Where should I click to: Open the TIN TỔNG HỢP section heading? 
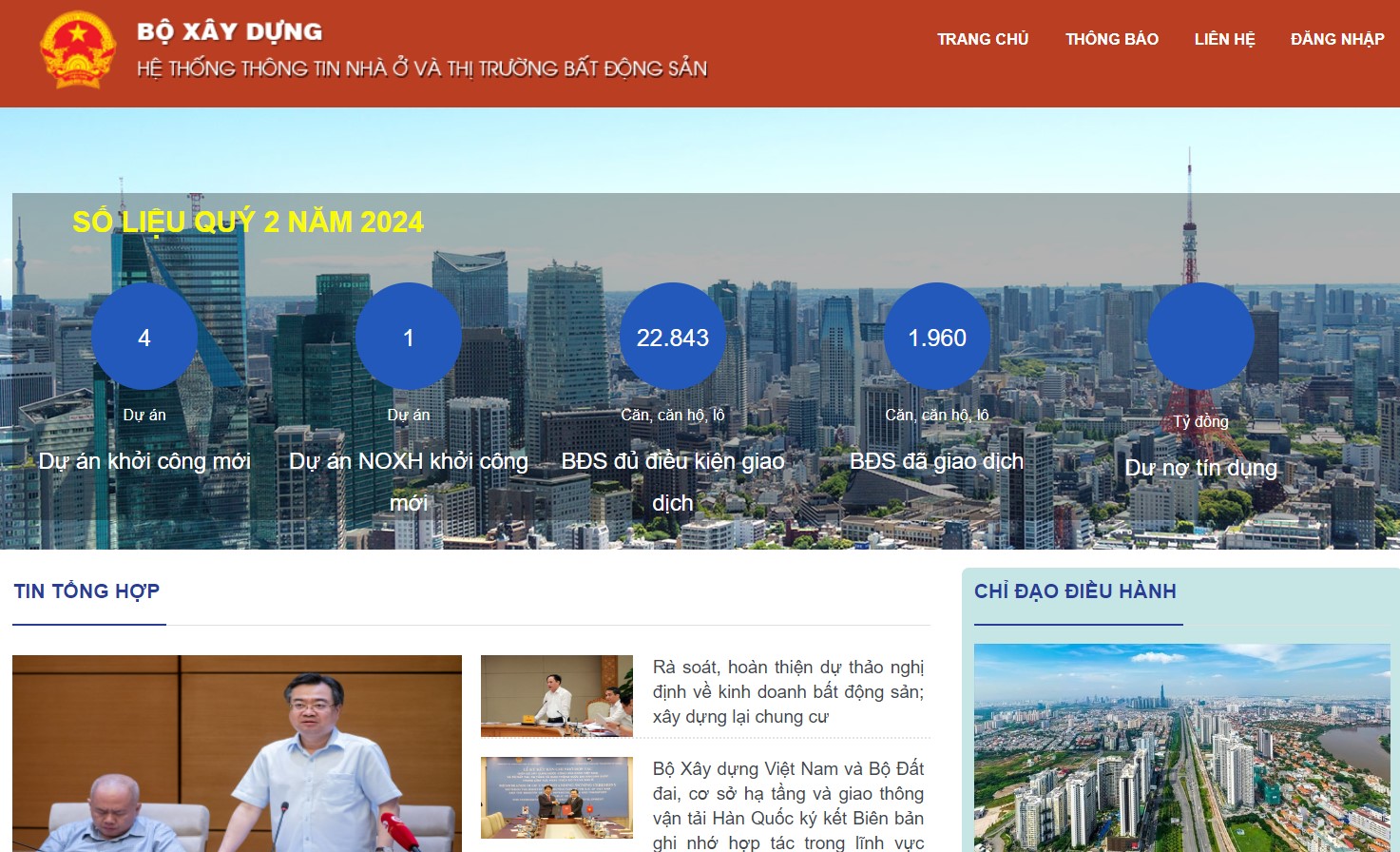86,591
